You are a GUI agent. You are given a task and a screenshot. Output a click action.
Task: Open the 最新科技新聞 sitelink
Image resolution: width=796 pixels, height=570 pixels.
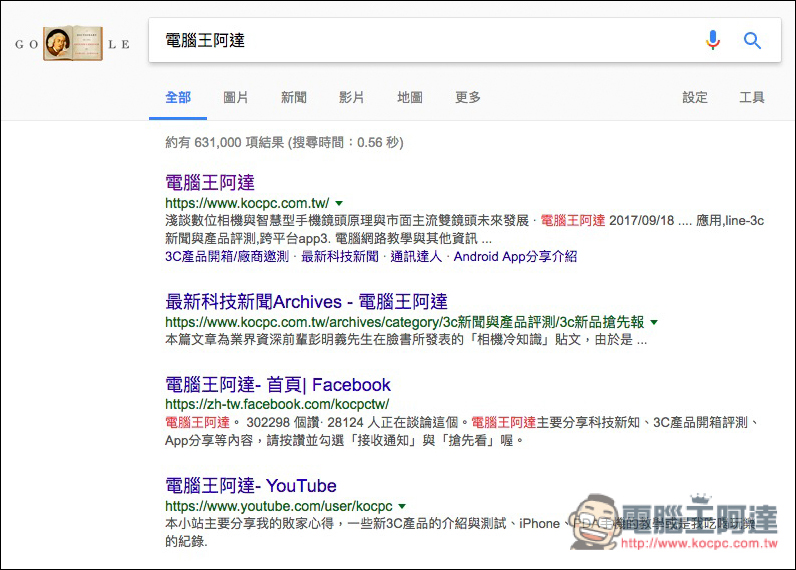340,256
